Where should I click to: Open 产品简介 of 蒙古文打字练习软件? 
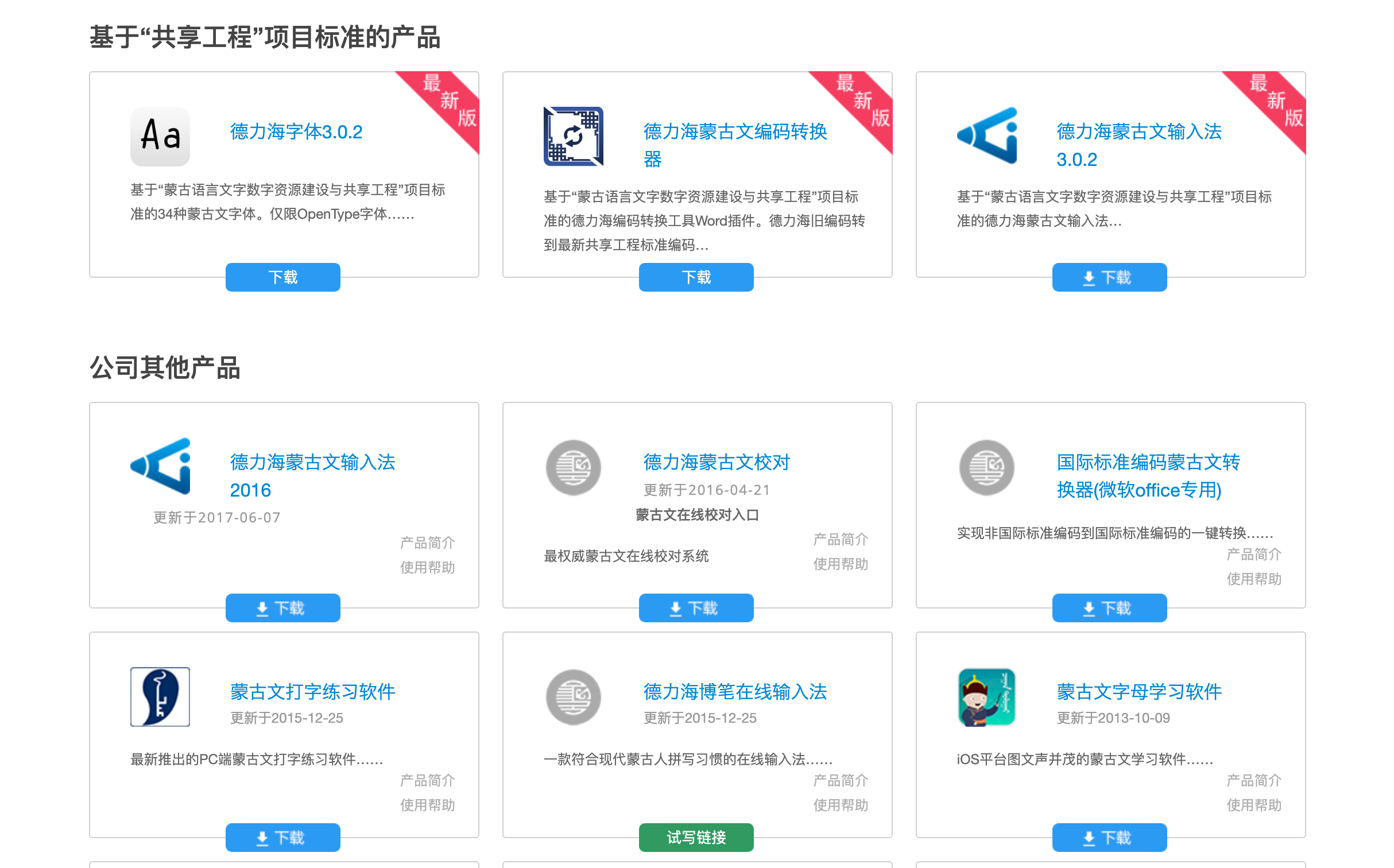coord(427,781)
